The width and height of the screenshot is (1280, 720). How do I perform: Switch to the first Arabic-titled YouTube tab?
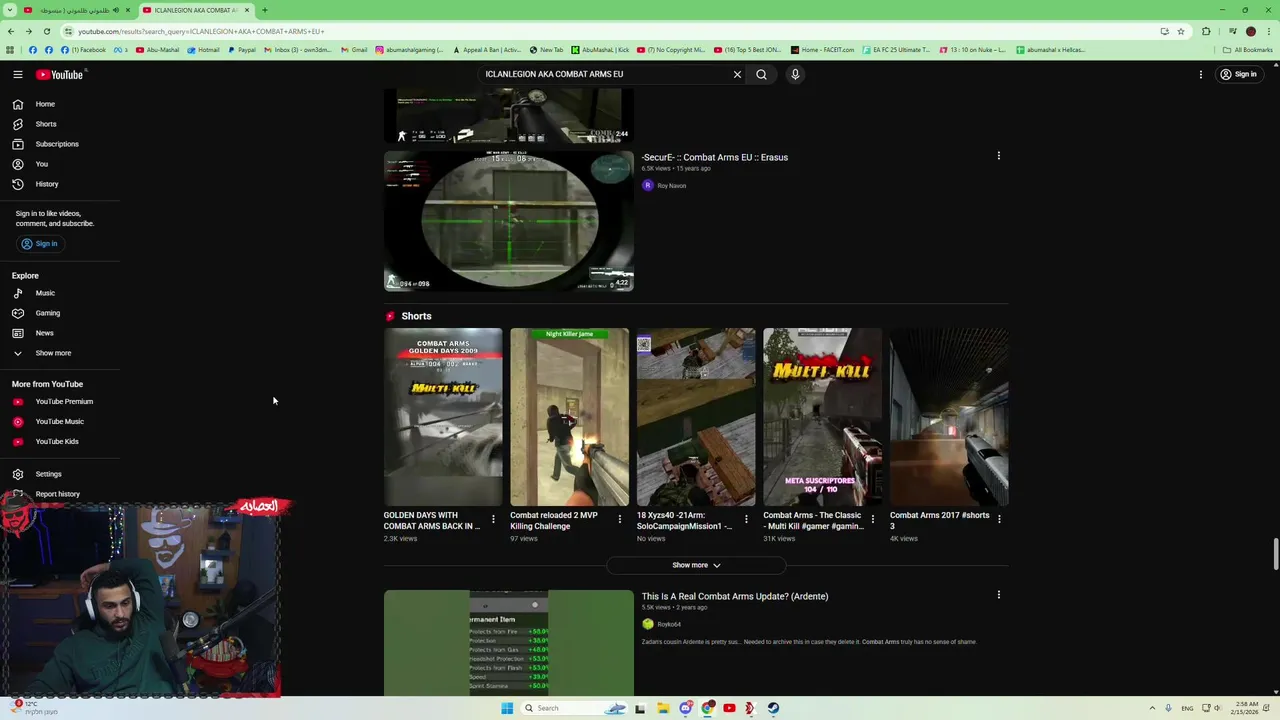[75, 10]
